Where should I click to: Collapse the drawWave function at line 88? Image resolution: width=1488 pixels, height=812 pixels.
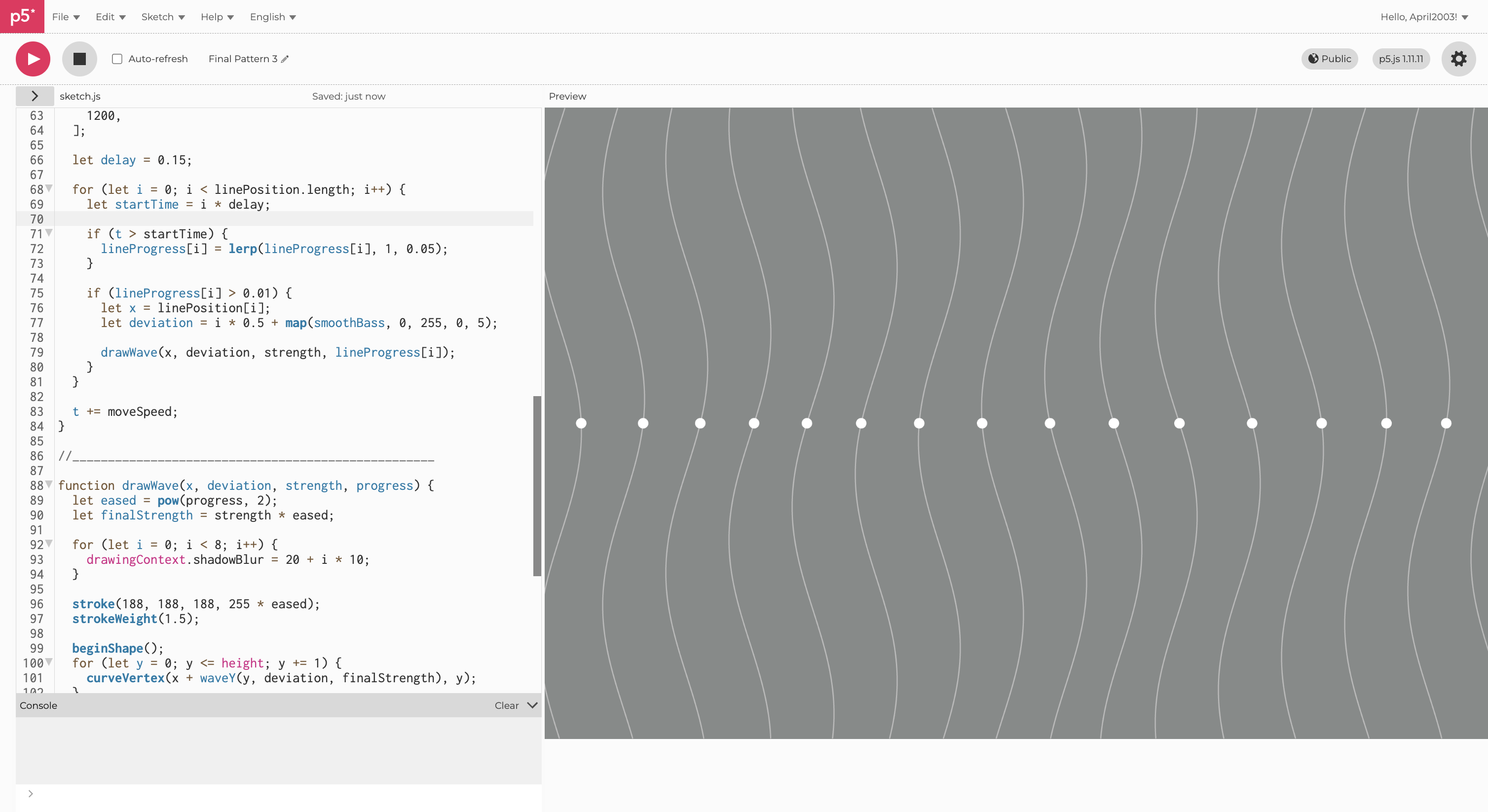pos(49,484)
